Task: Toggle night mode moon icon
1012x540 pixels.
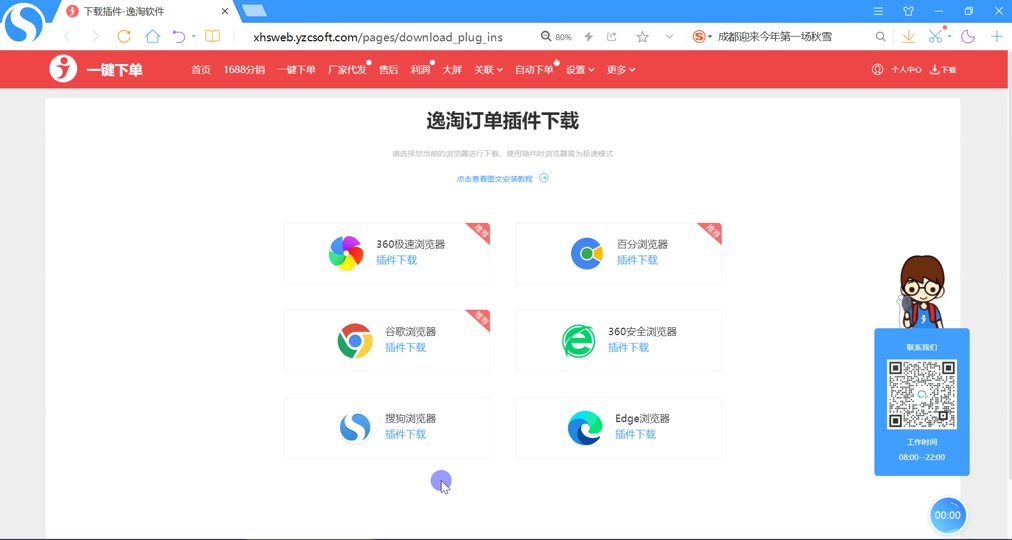Action: coord(967,37)
